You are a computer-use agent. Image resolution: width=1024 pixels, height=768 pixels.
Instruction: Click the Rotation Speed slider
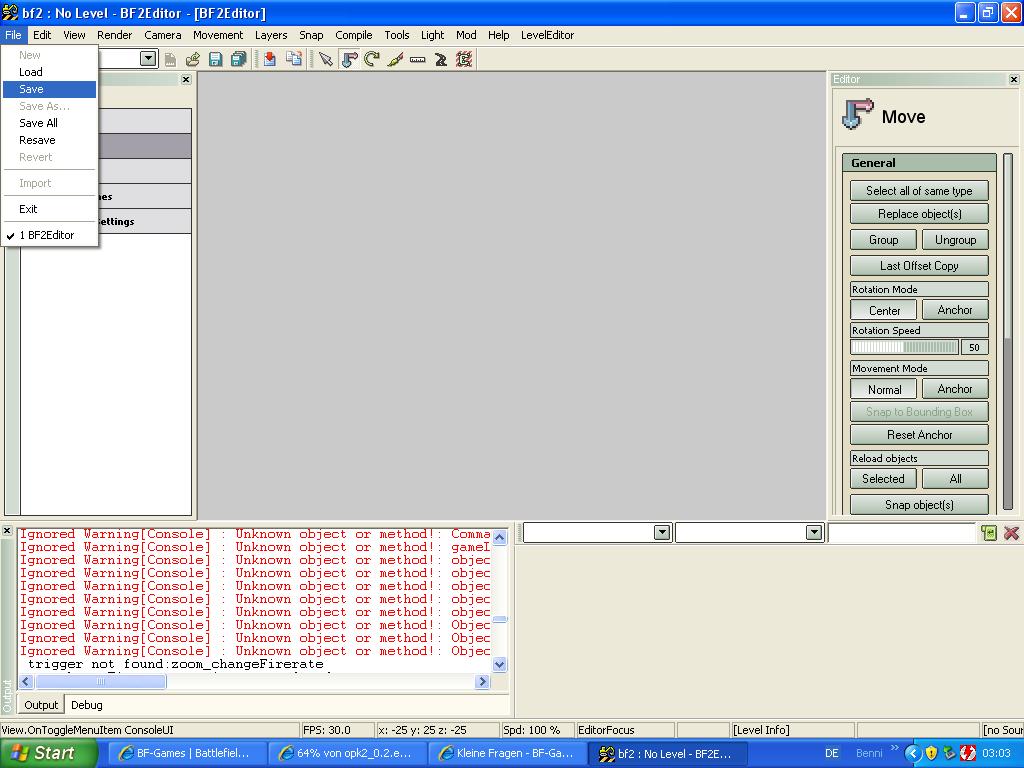[904, 347]
